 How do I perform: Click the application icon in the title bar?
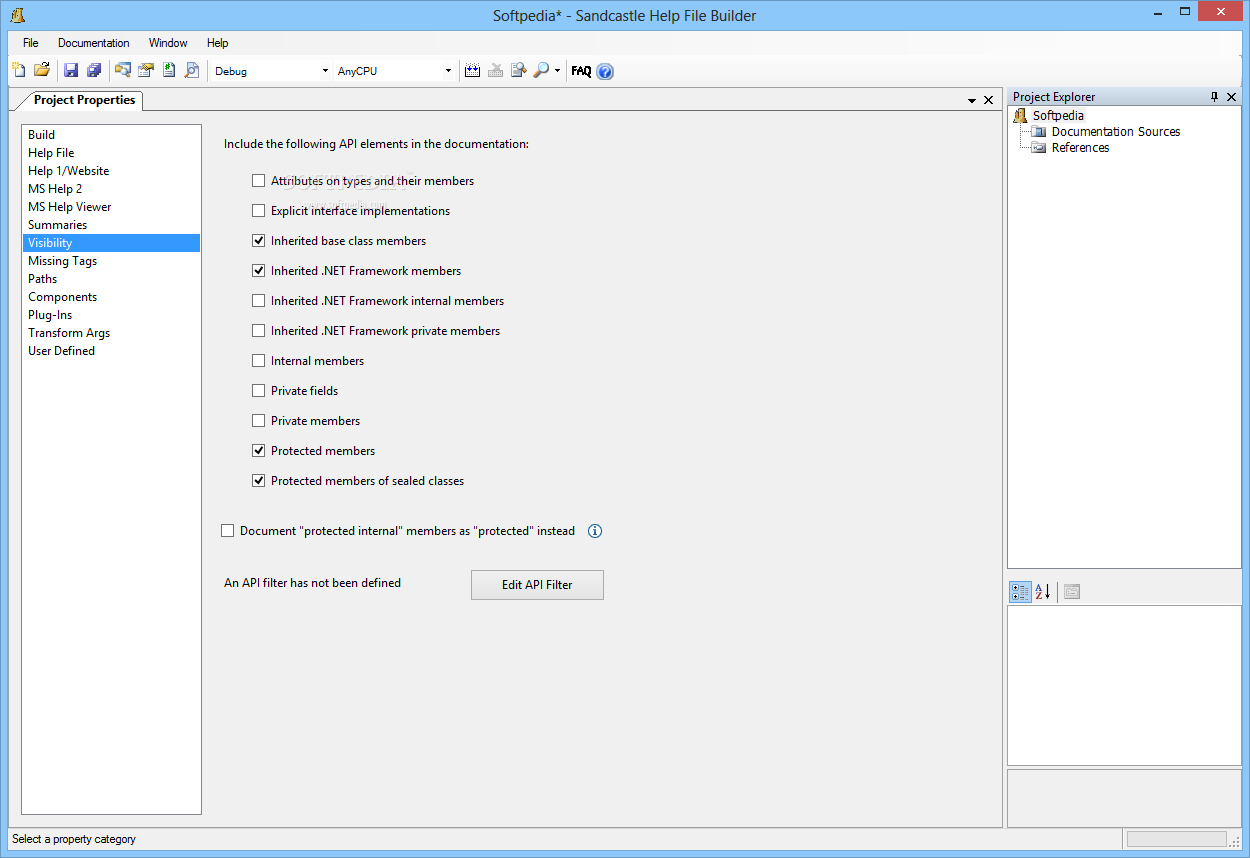(17, 14)
